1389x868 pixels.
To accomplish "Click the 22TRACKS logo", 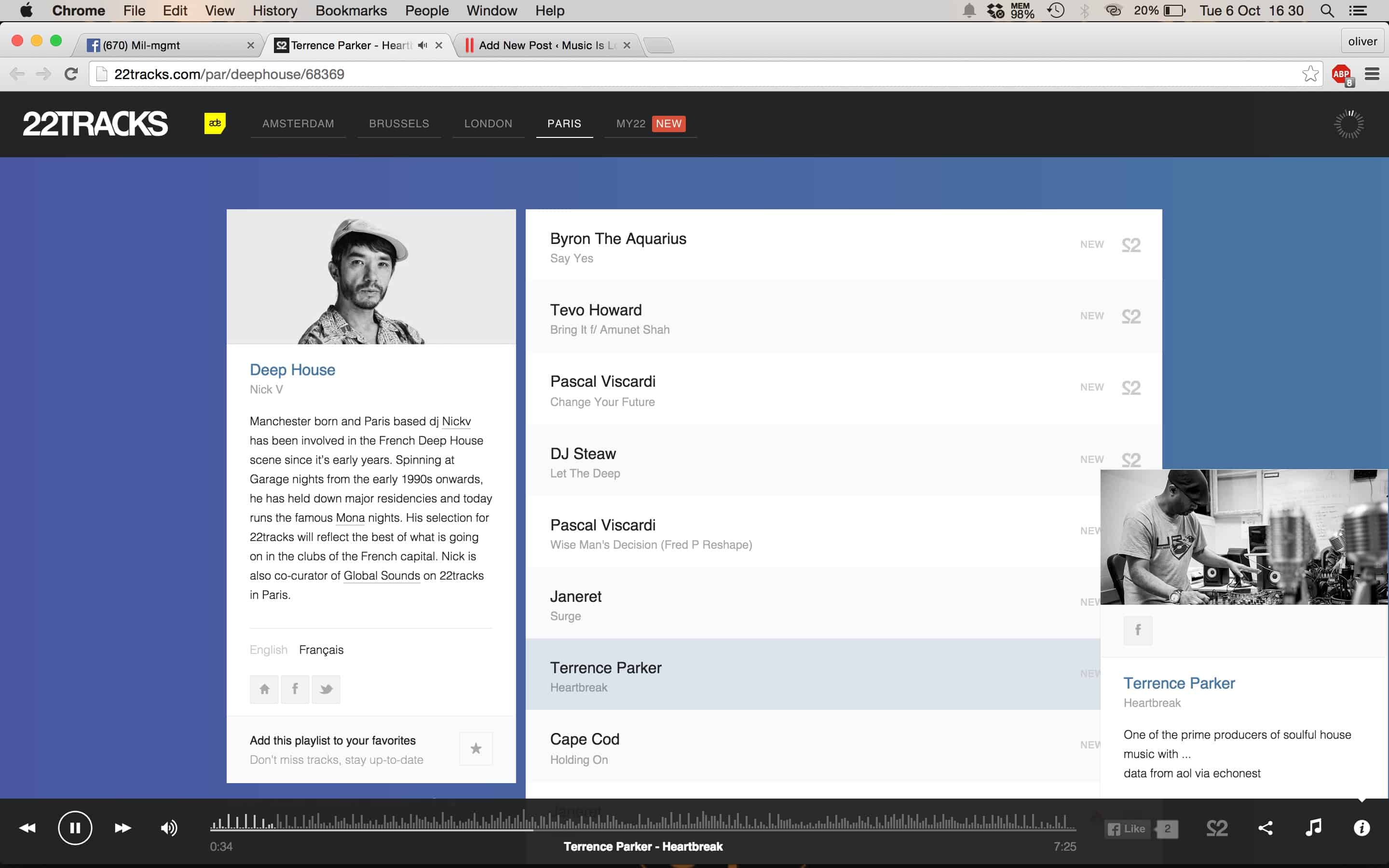I will (x=95, y=123).
